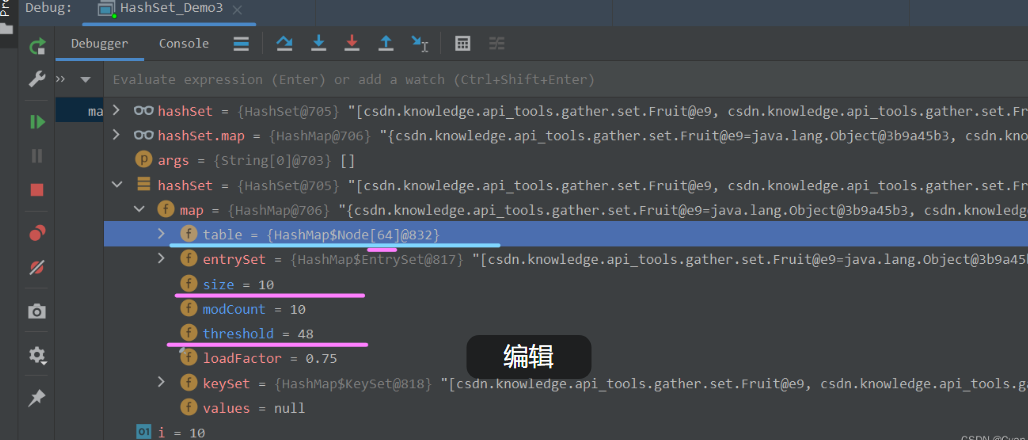Screen dimensions: 1028x440
Task: Click the camera thread dump icon
Action: click(37, 311)
